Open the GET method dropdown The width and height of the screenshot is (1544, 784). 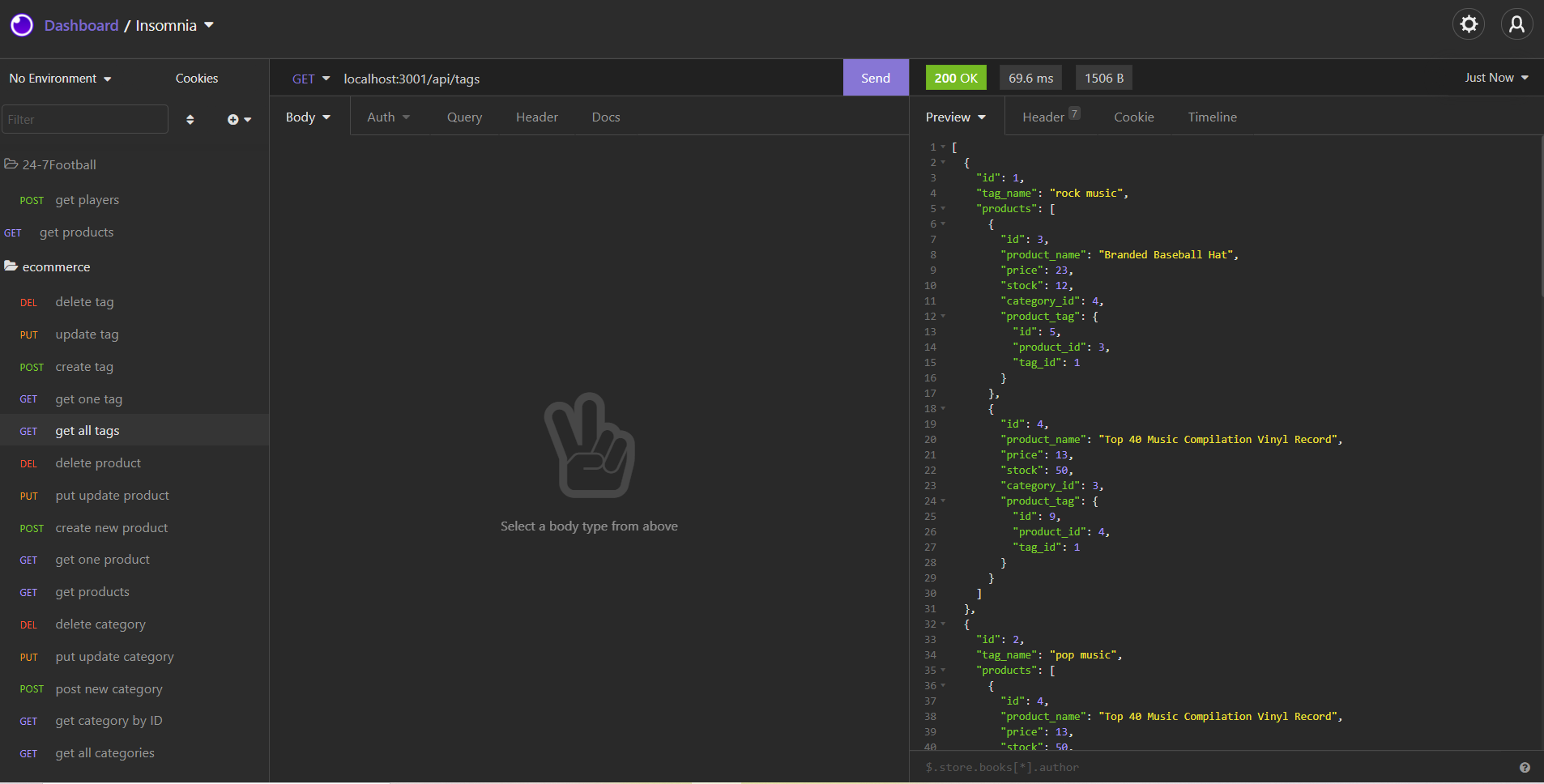tap(309, 79)
